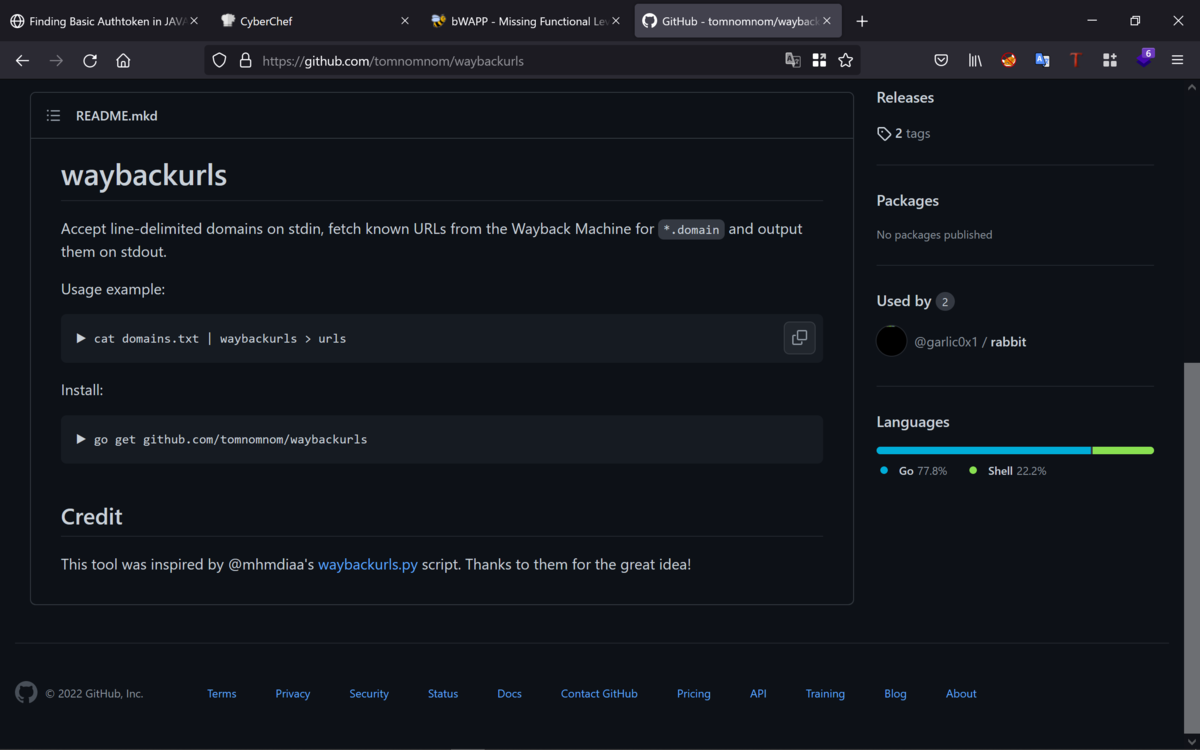Close the bWAPP tab
Viewport: 1200px width, 750px height.
(x=616, y=21)
